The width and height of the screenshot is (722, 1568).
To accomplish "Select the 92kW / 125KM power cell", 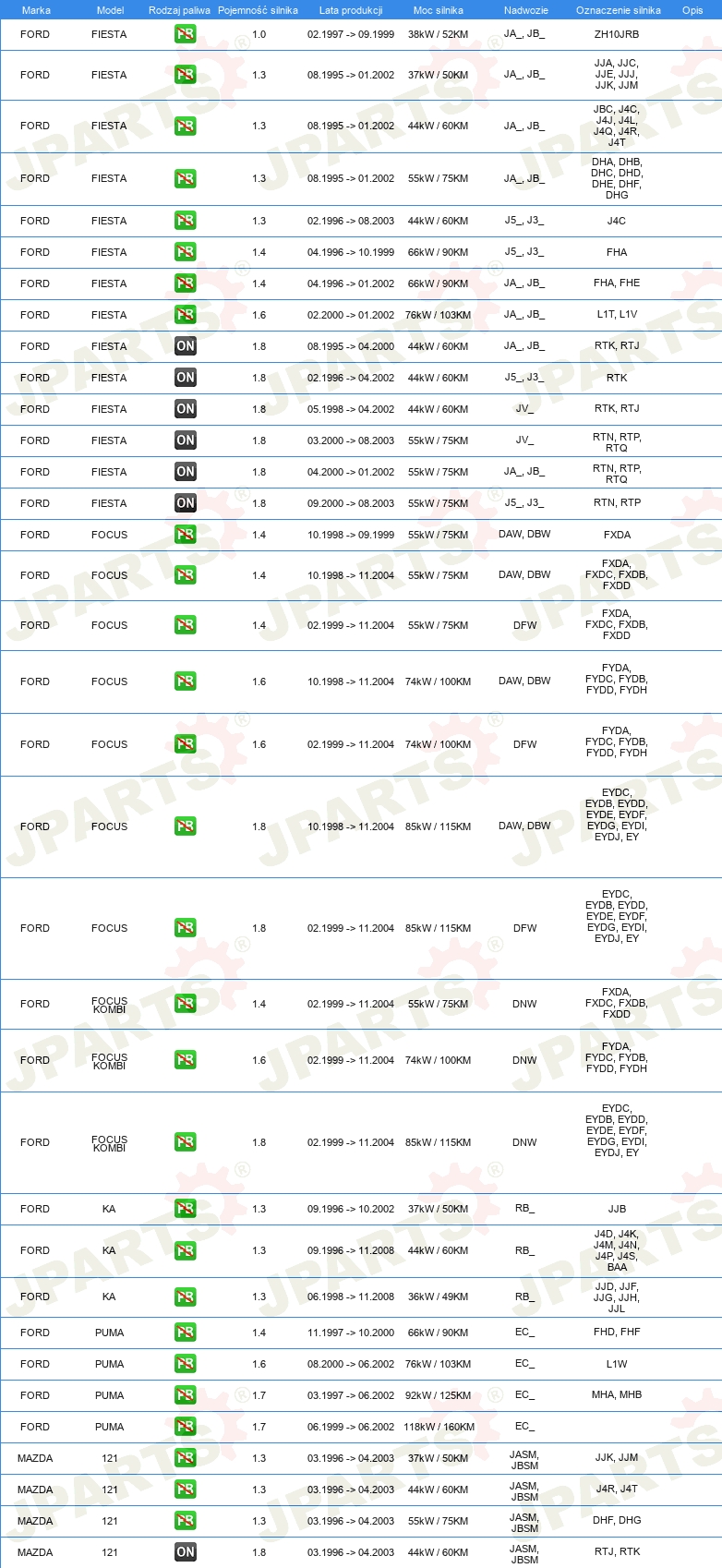I will click(x=439, y=1395).
